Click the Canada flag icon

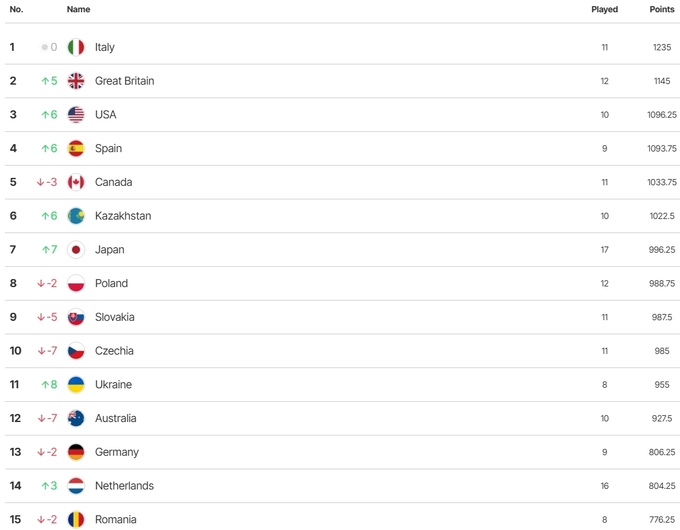coord(76,182)
